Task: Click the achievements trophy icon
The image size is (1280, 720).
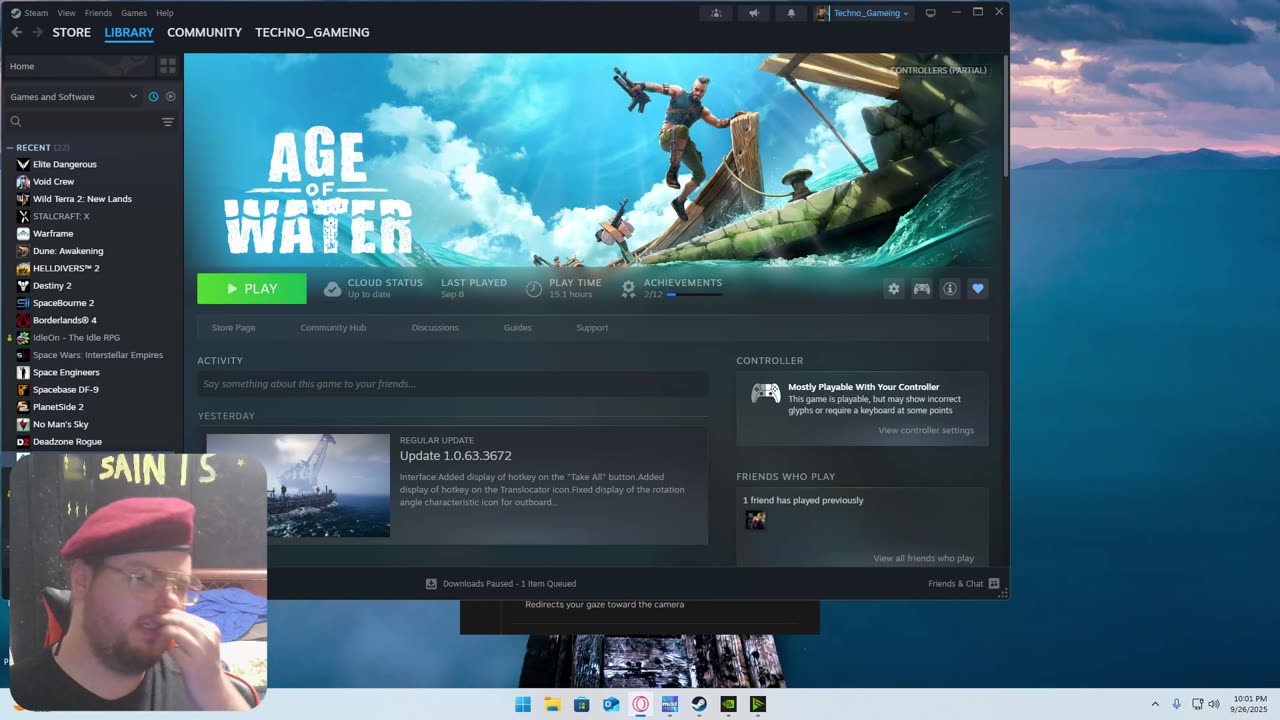Action: [x=628, y=289]
